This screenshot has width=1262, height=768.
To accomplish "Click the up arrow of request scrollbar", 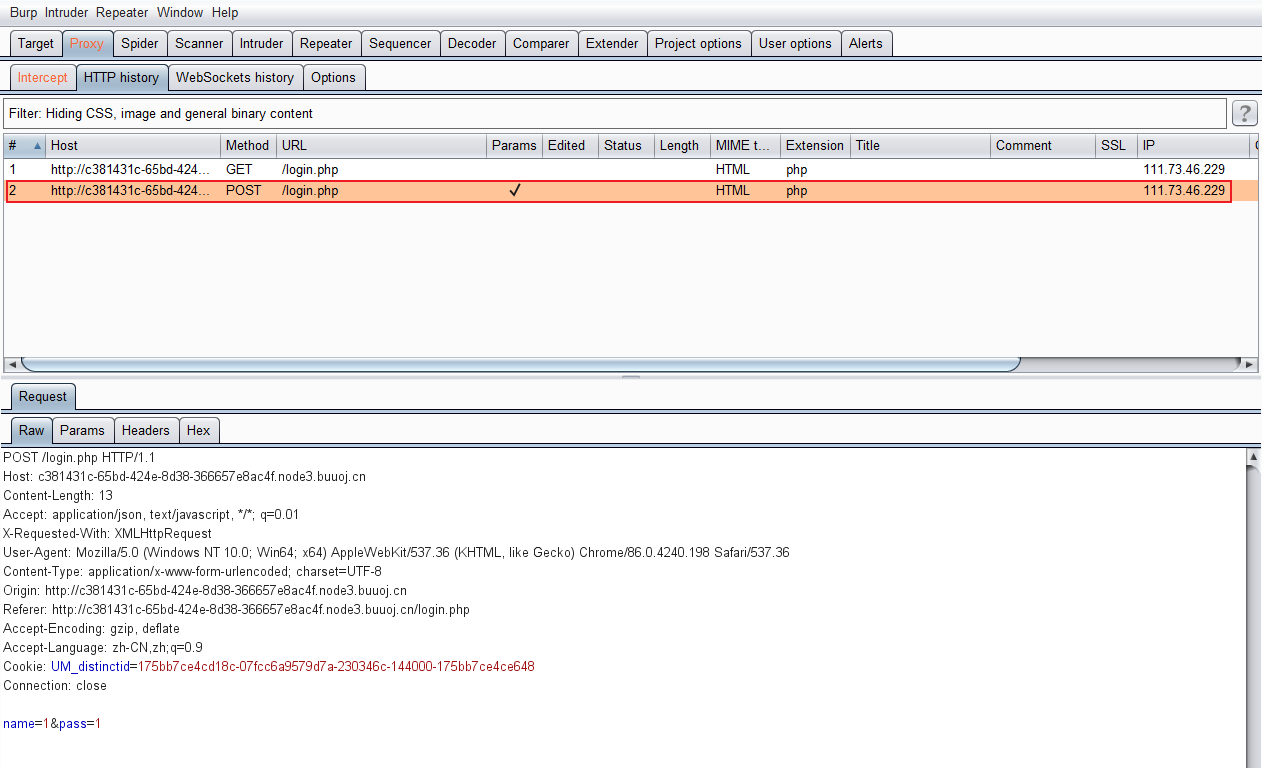I will (1253, 457).
